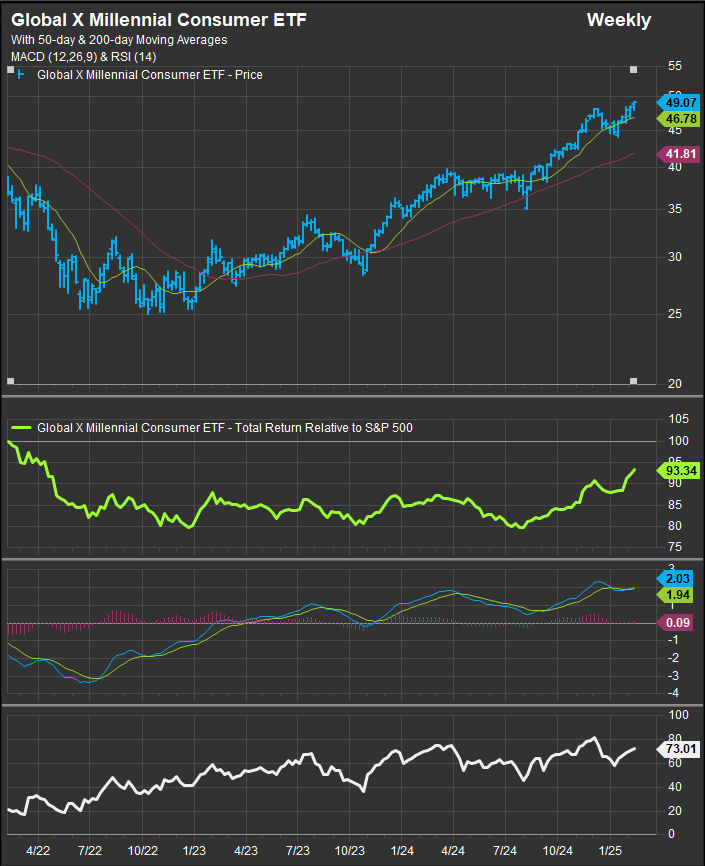Click the chart title 'Global X Millennial Consumer ETF'
This screenshot has height=866, width=705.
tap(159, 20)
